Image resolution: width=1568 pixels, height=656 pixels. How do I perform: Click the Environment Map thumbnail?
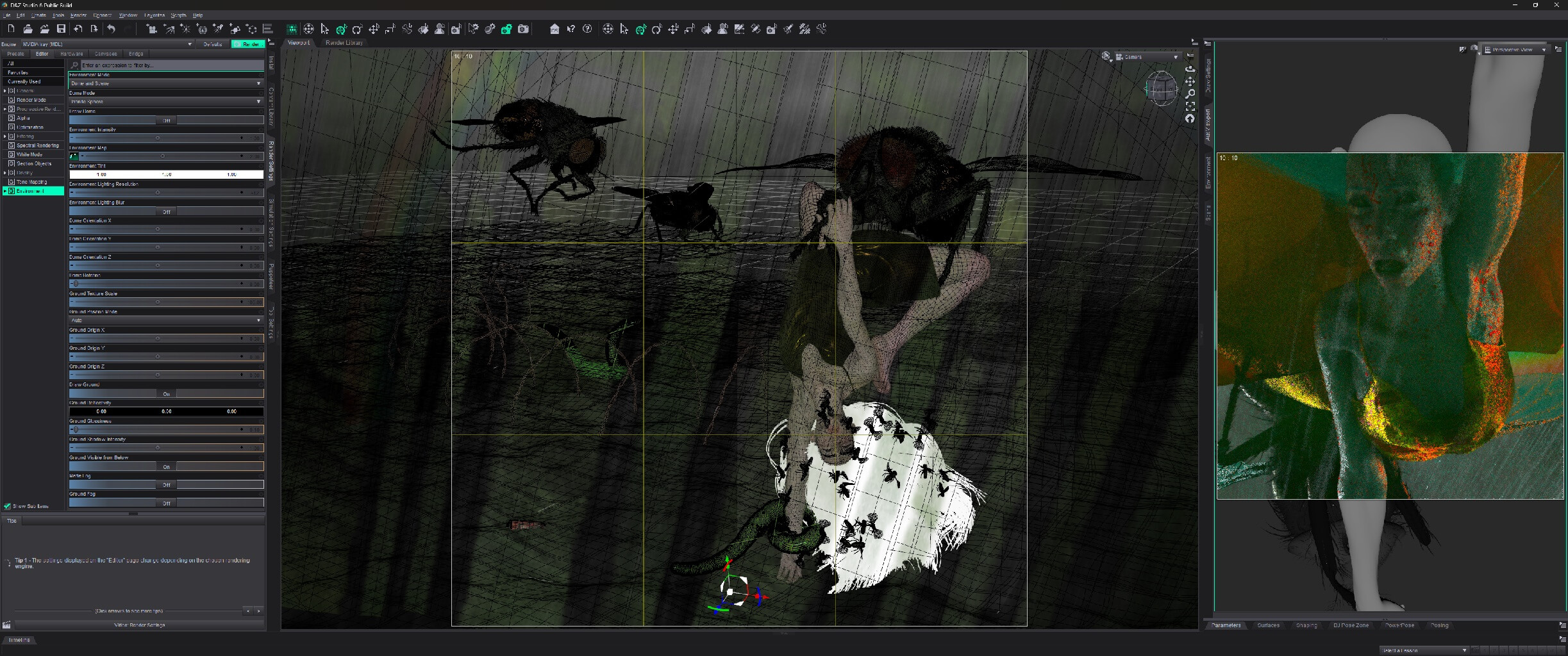click(74, 156)
